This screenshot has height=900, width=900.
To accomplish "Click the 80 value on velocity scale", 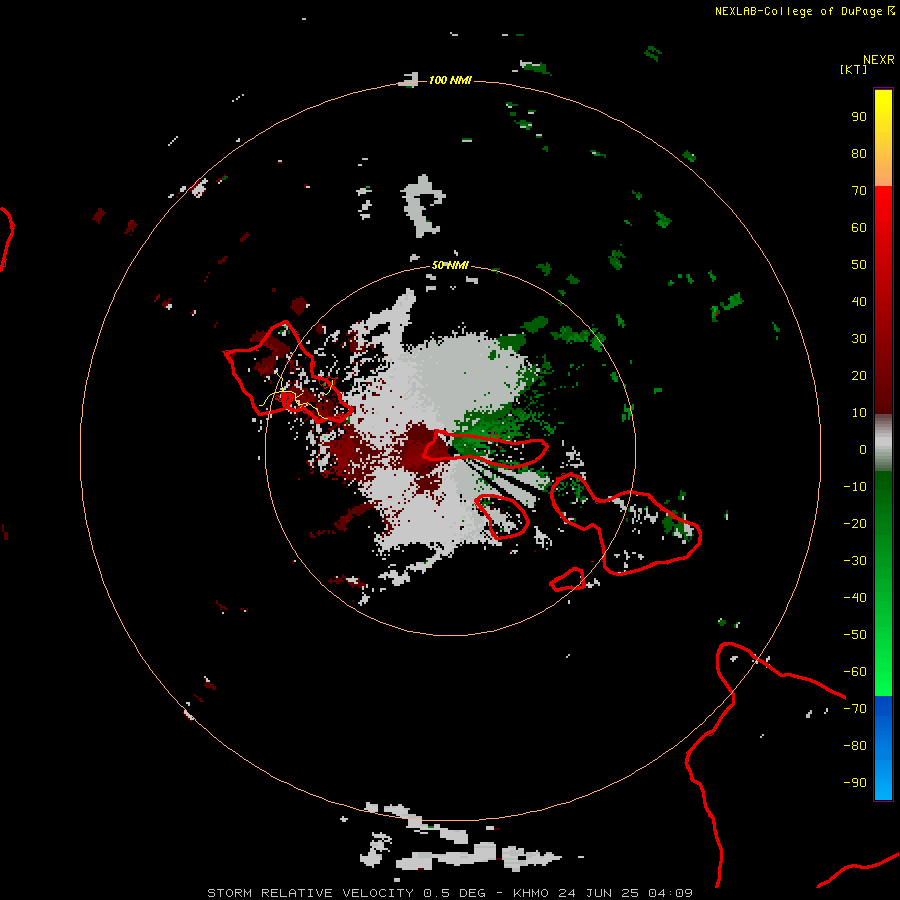I will pyautogui.click(x=859, y=154).
